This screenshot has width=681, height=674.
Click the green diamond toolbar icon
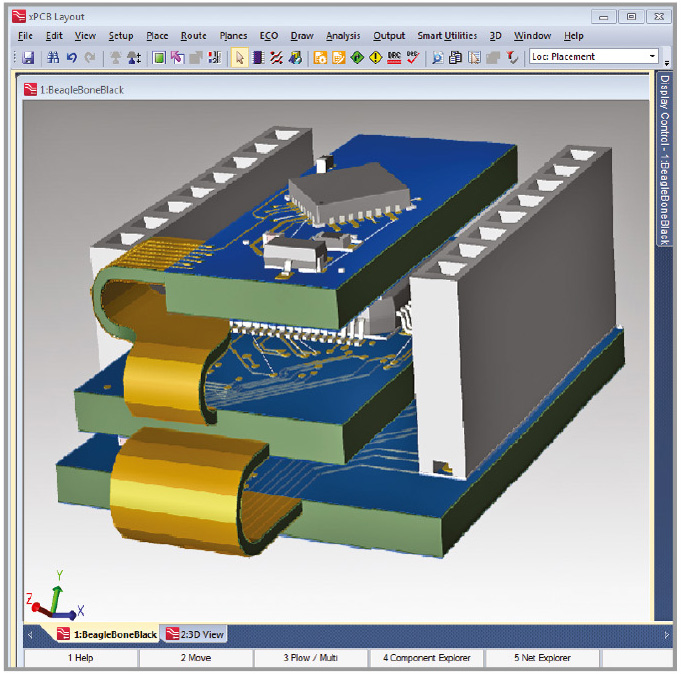pos(357,58)
